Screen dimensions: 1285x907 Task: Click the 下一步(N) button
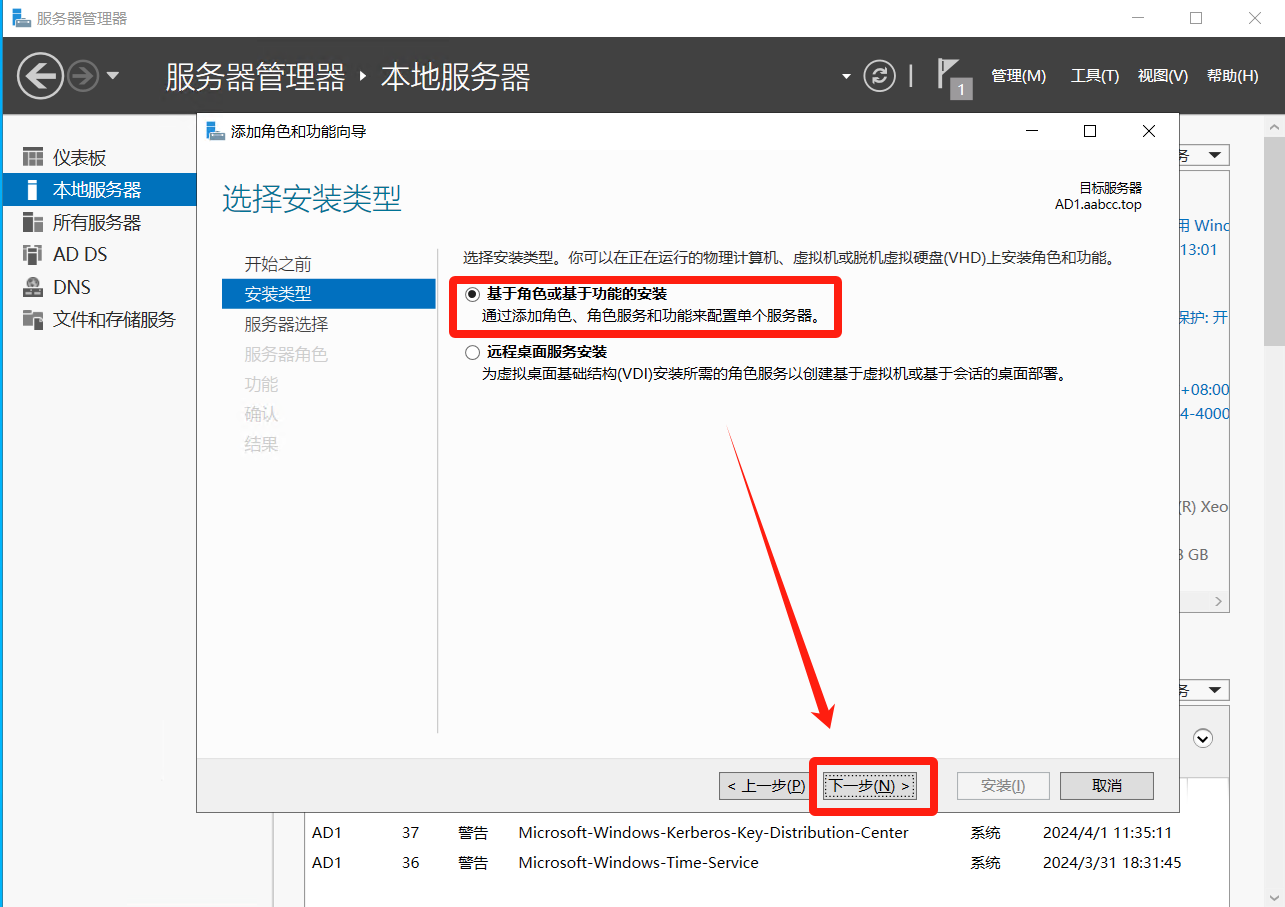click(871, 786)
